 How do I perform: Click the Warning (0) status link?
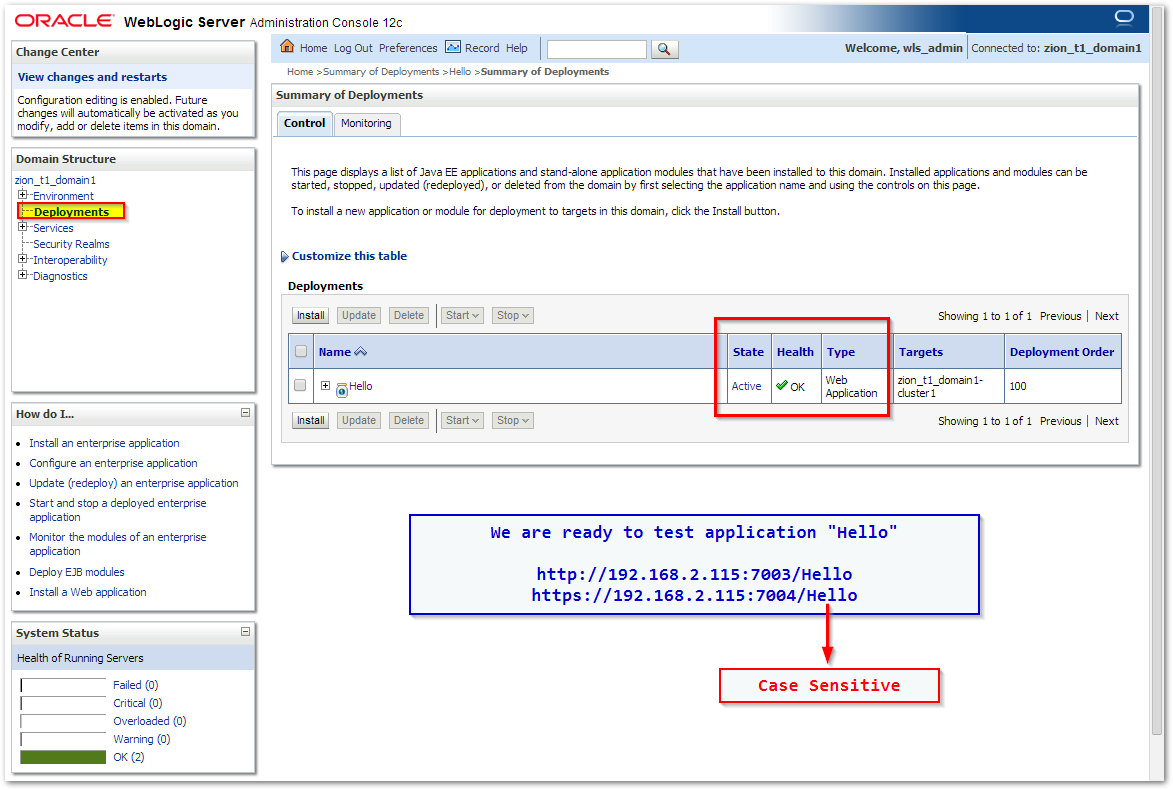point(141,739)
